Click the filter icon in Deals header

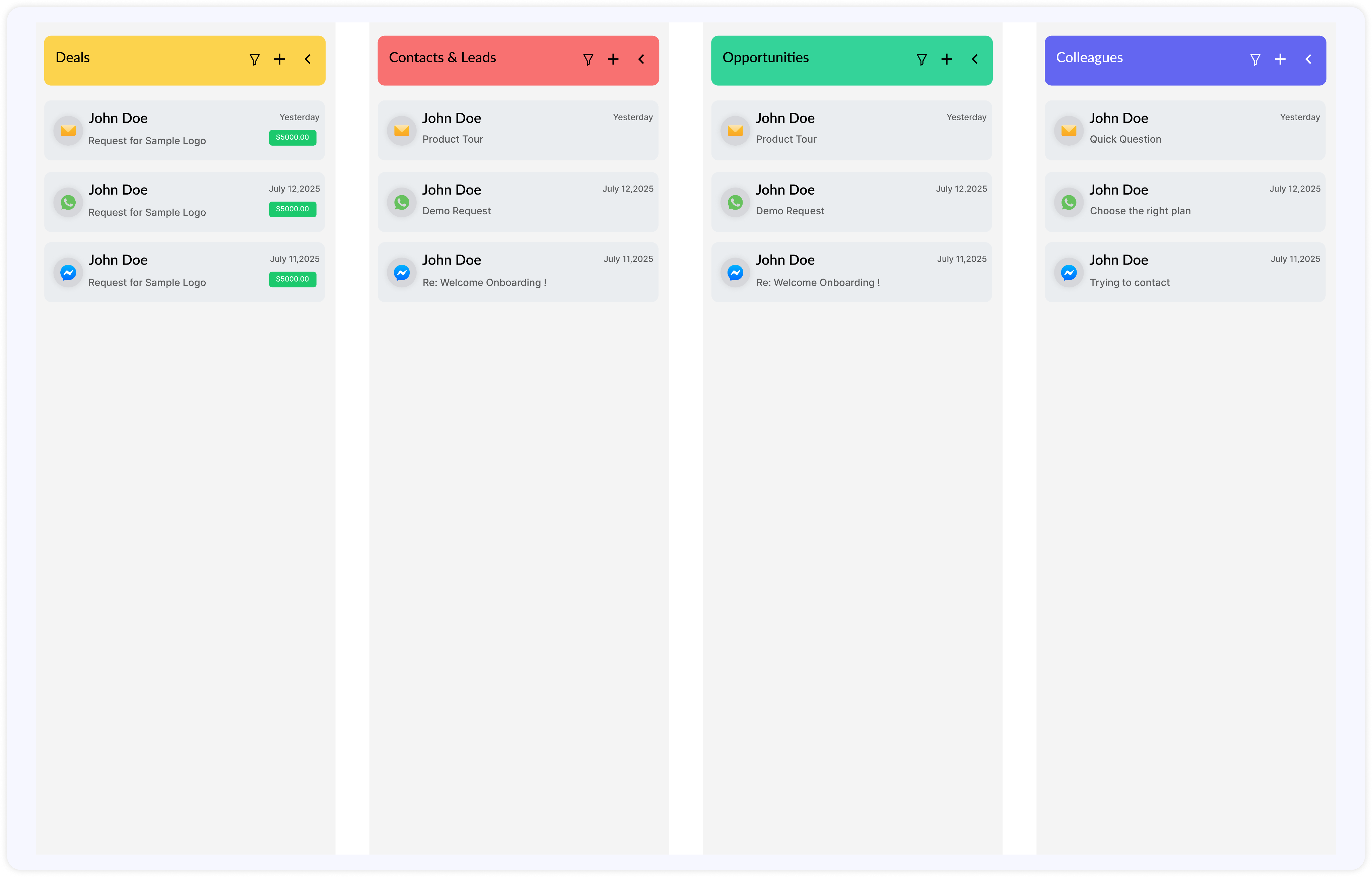tap(255, 59)
